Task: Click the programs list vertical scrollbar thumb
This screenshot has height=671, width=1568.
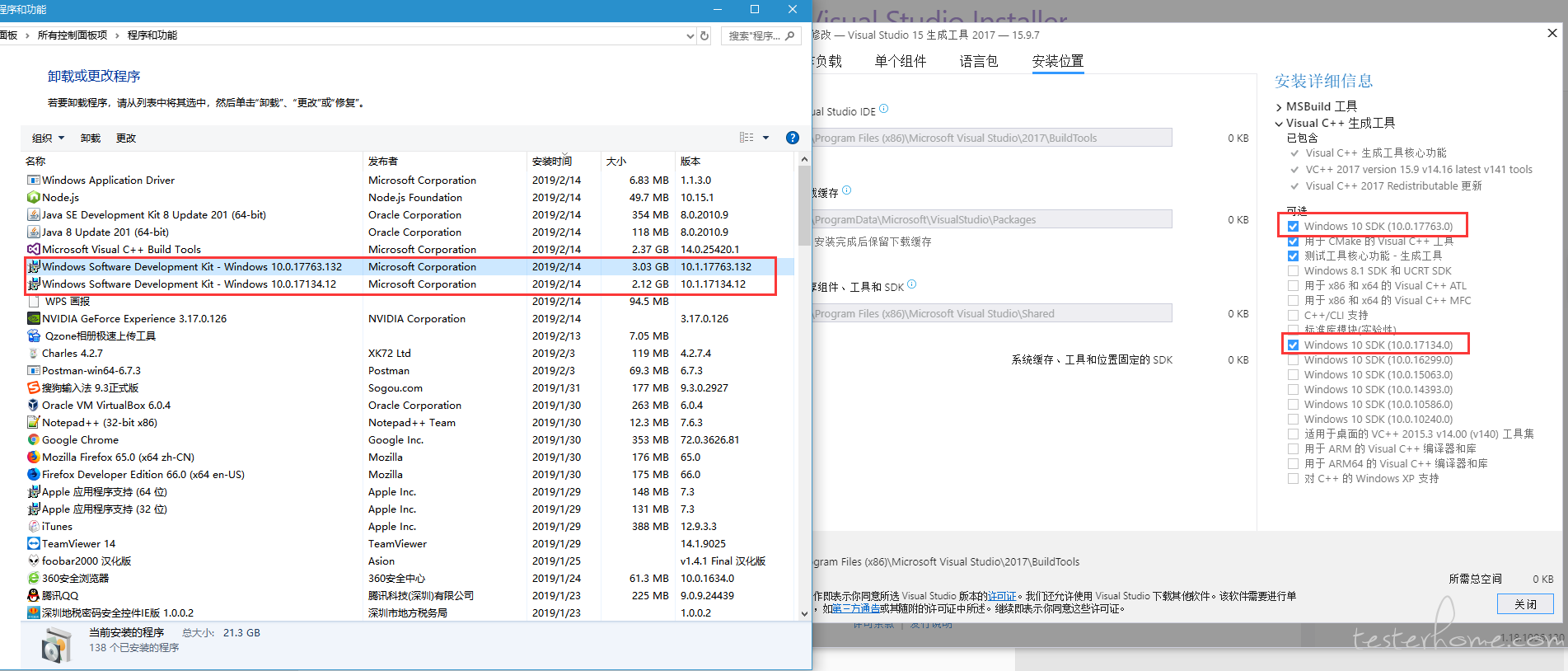Action: pyautogui.click(x=804, y=206)
